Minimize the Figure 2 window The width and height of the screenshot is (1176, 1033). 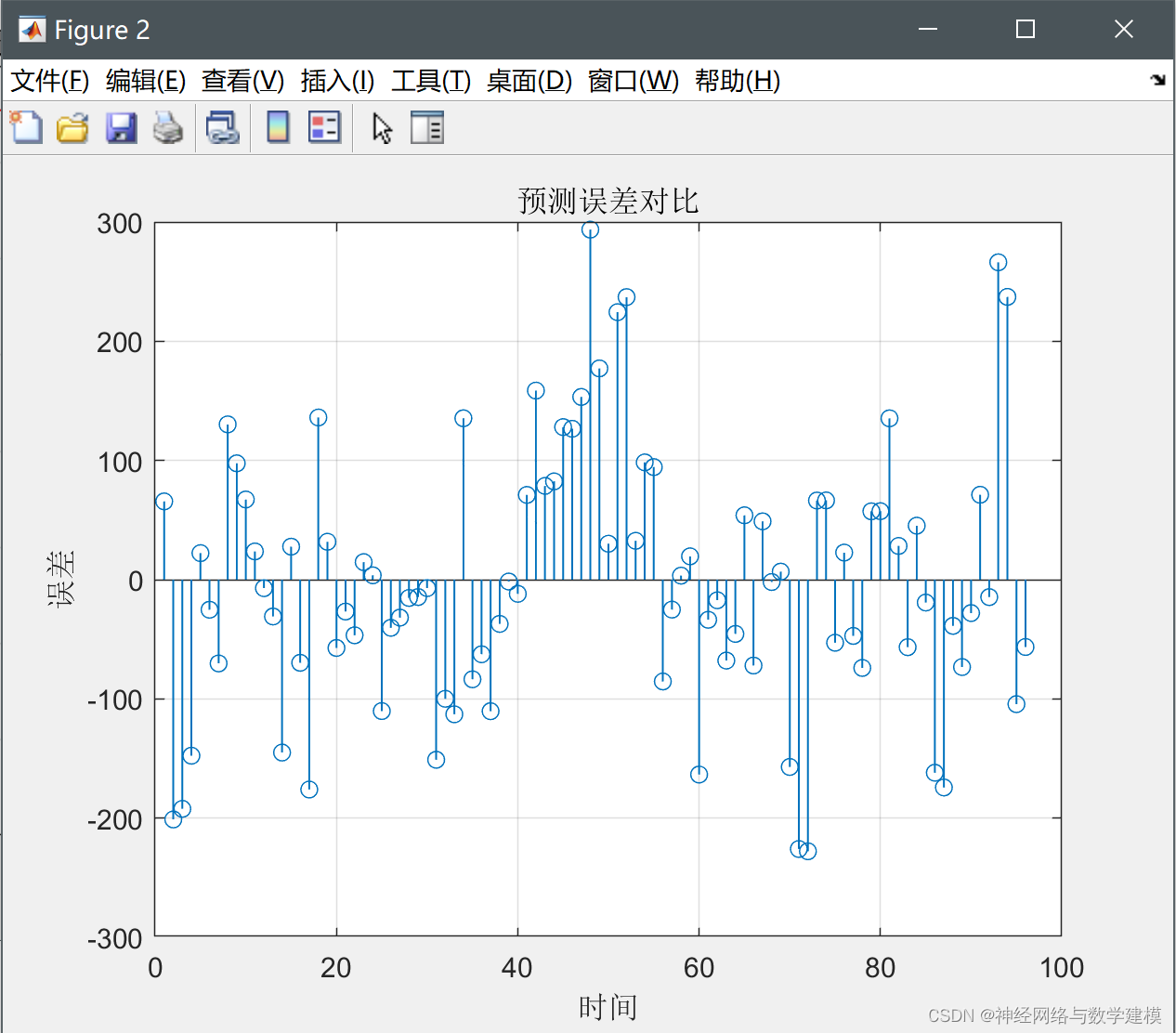(927, 30)
